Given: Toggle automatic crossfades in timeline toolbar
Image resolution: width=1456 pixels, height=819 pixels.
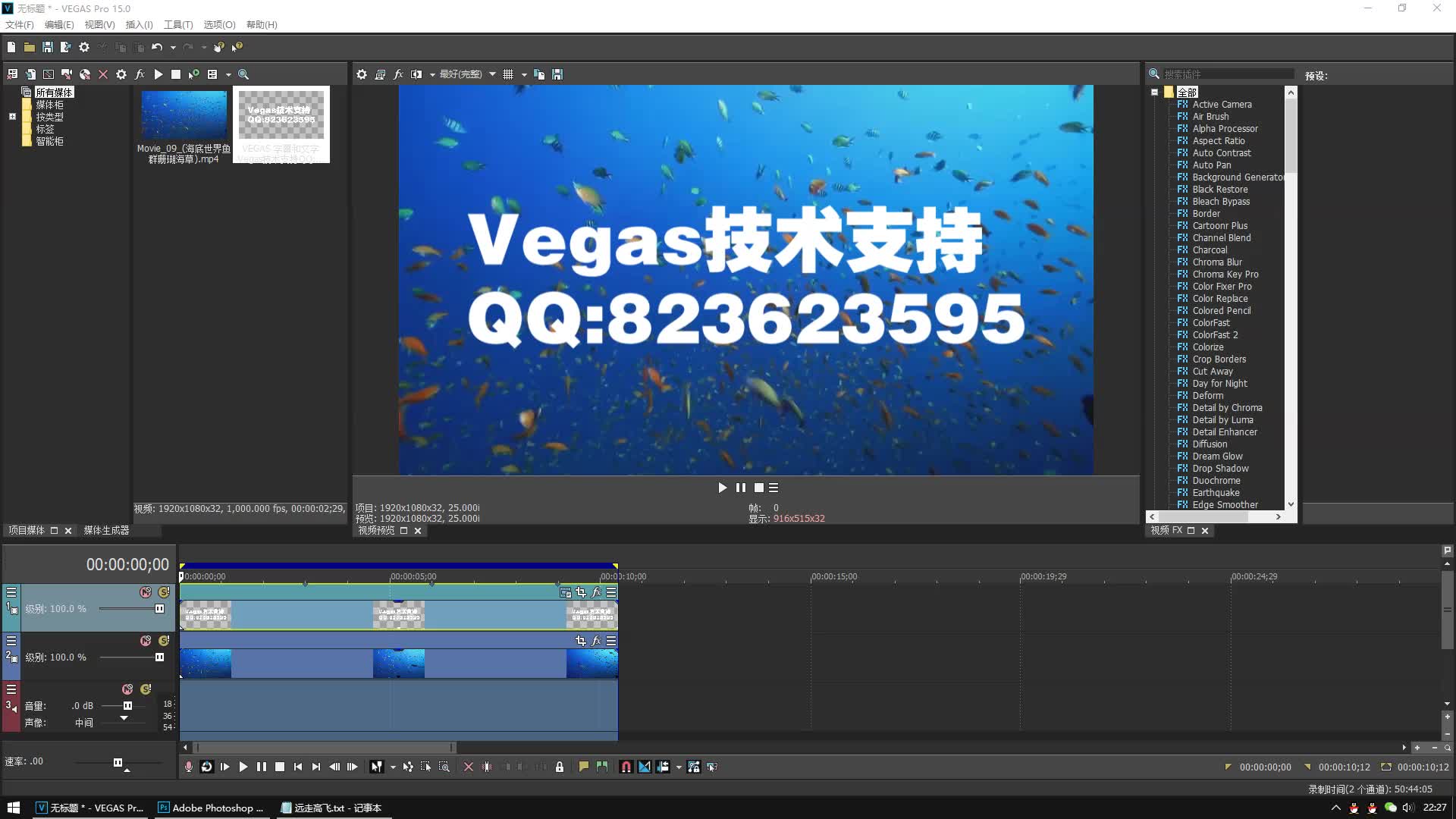Looking at the screenshot, I should (645, 767).
